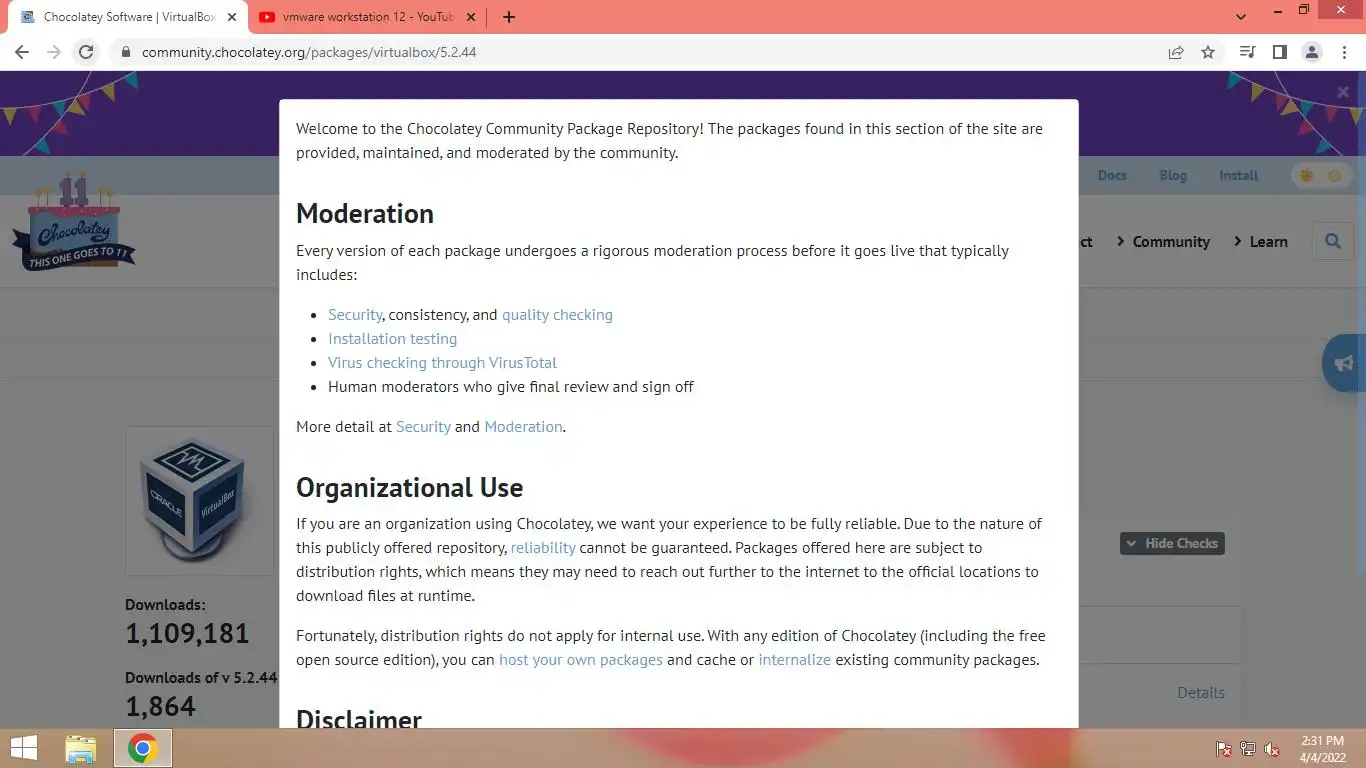Image resolution: width=1366 pixels, height=768 pixels.
Task: Switch to vmware workstation YouTube tab
Action: 365,17
